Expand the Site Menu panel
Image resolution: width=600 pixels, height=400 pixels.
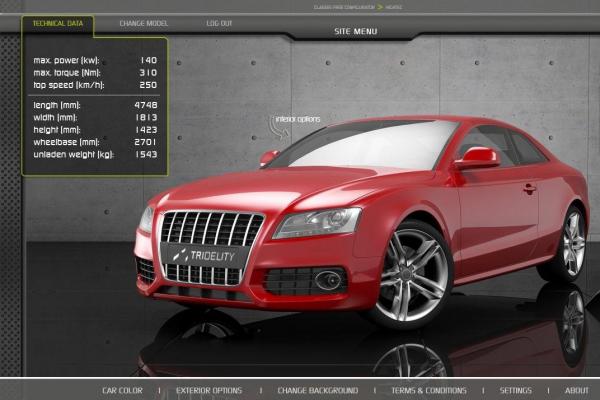click(355, 31)
